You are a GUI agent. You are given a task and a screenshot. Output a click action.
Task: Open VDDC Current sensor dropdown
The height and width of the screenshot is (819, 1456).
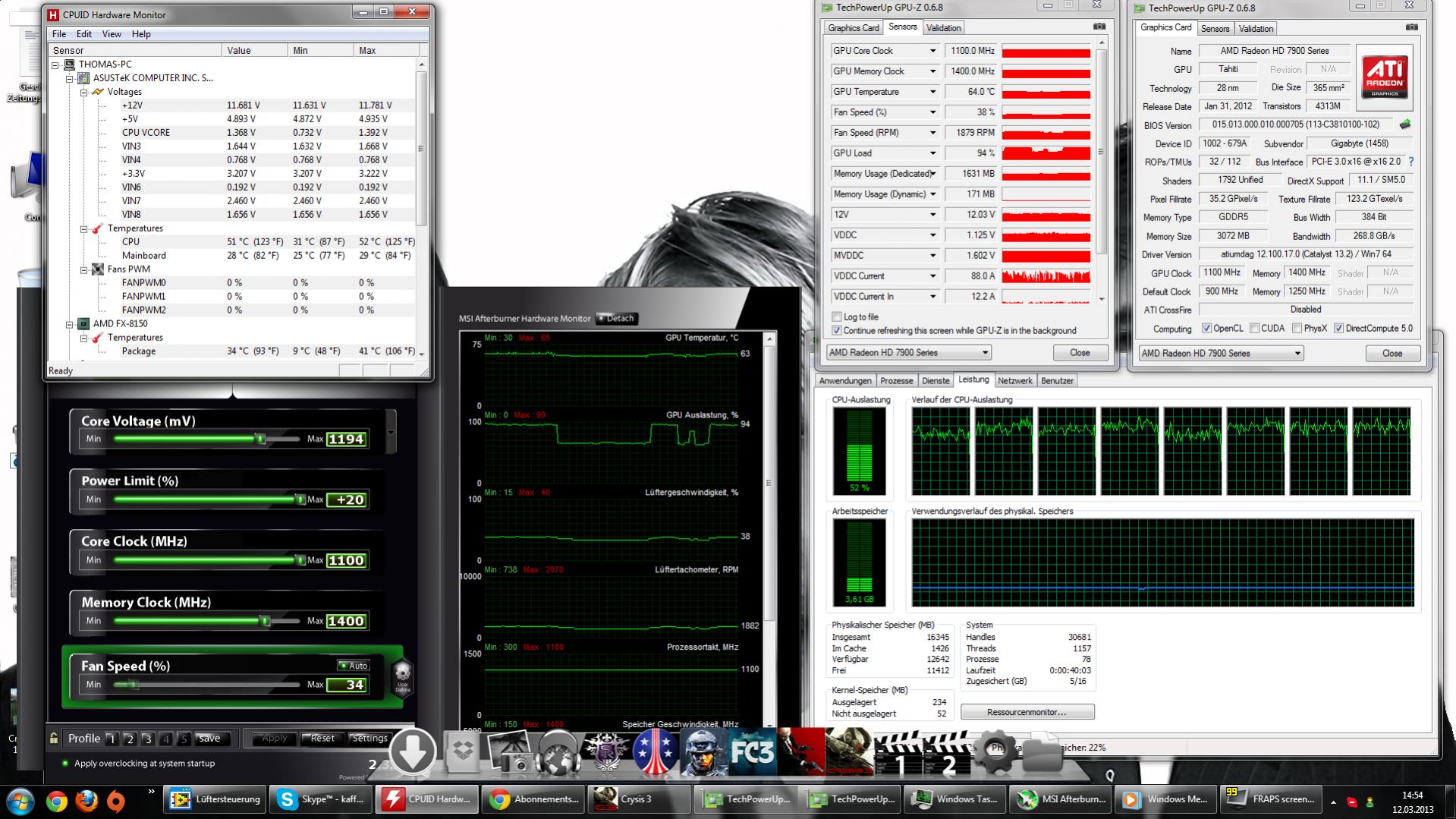tap(932, 276)
